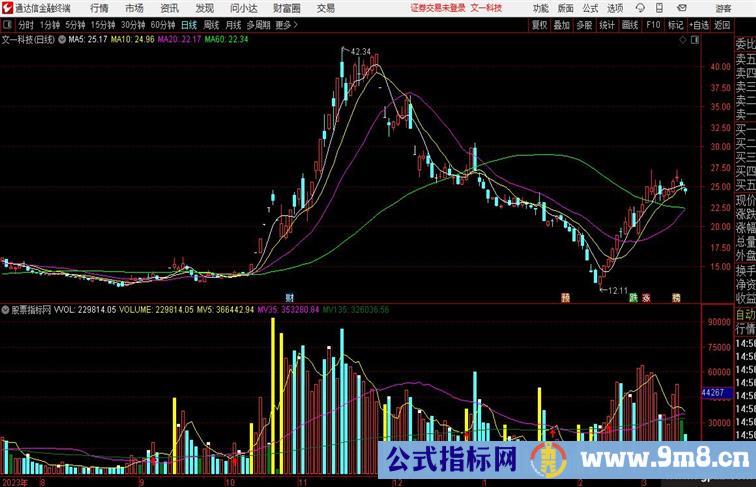Click the 12.11 low price label

tap(618, 291)
